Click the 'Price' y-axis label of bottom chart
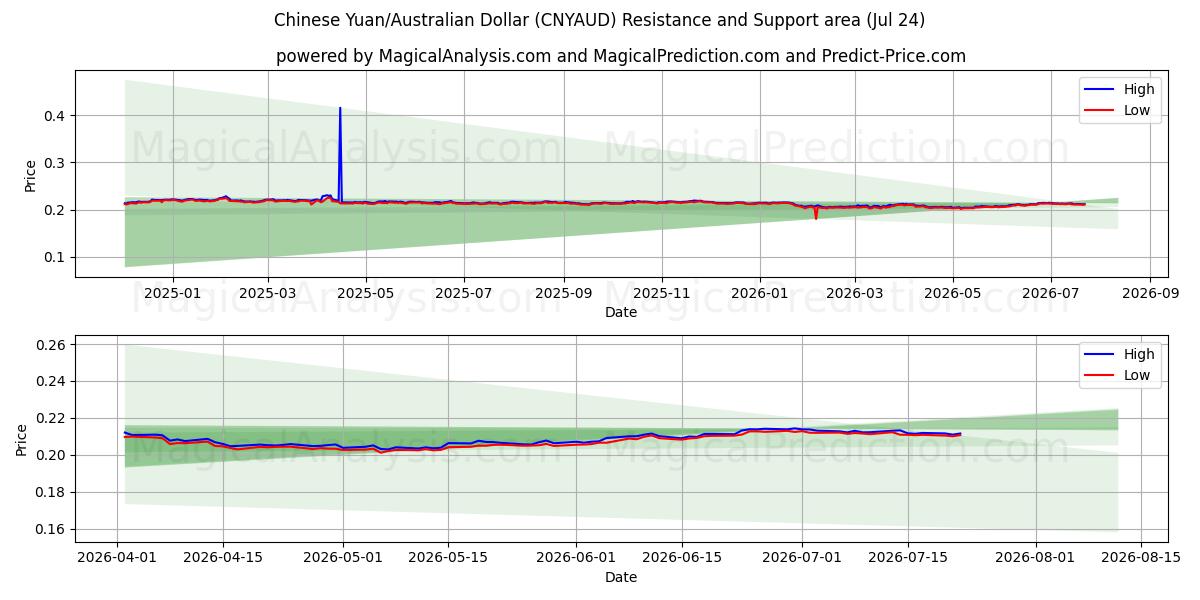Image resolution: width=1200 pixels, height=600 pixels. 21,439
